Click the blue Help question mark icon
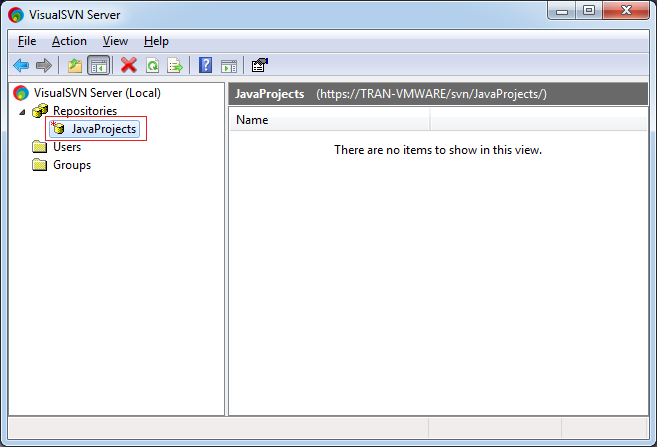 coord(205,65)
